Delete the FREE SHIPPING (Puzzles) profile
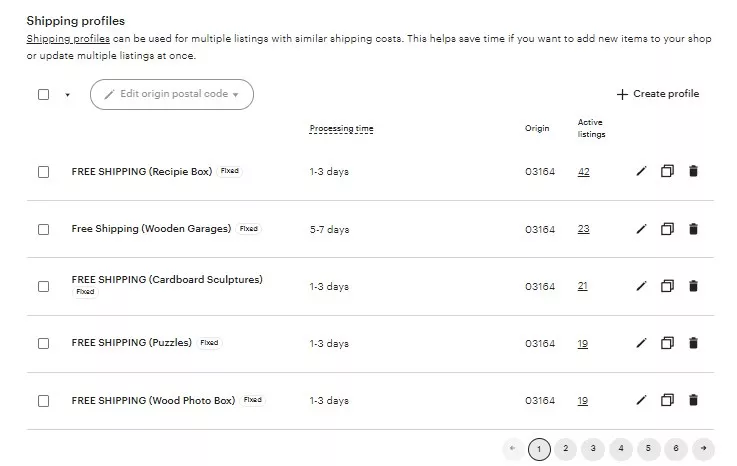The width and height of the screenshot is (737, 466). tap(693, 343)
